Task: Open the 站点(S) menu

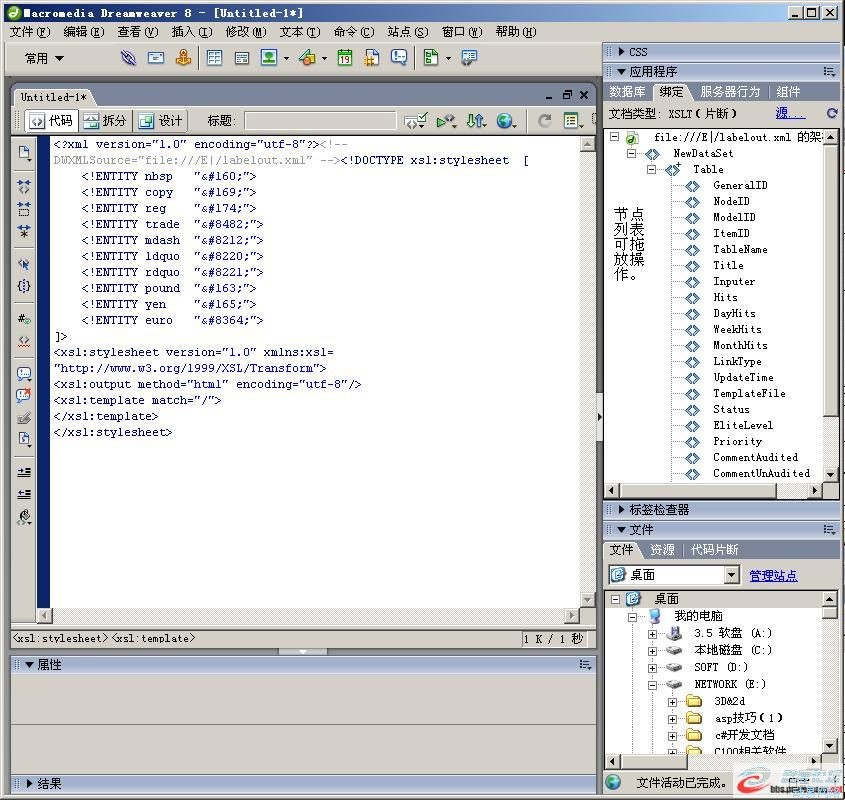Action: 407,31
